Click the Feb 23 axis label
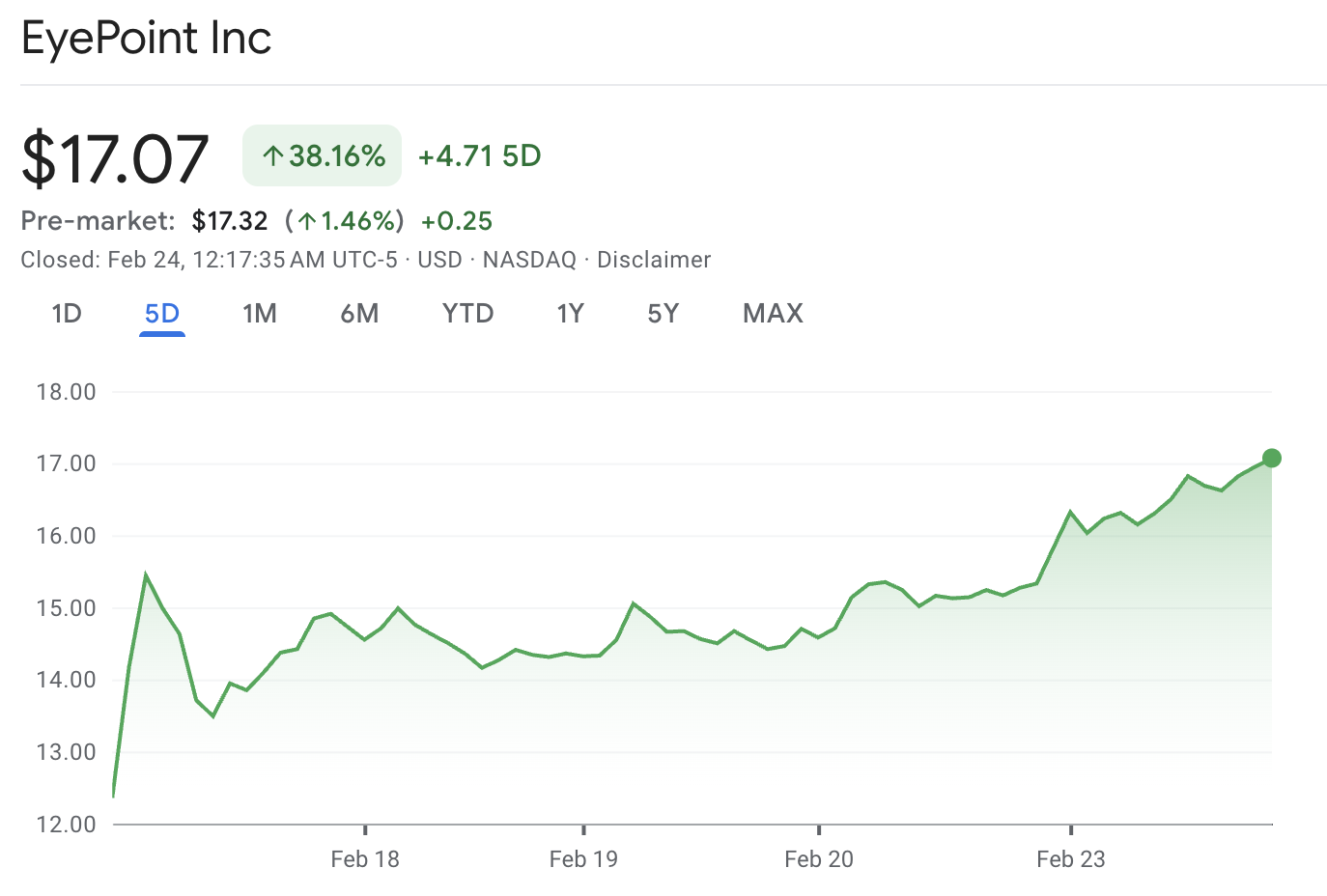Image resolution: width=1327 pixels, height=896 pixels. (x=1071, y=858)
